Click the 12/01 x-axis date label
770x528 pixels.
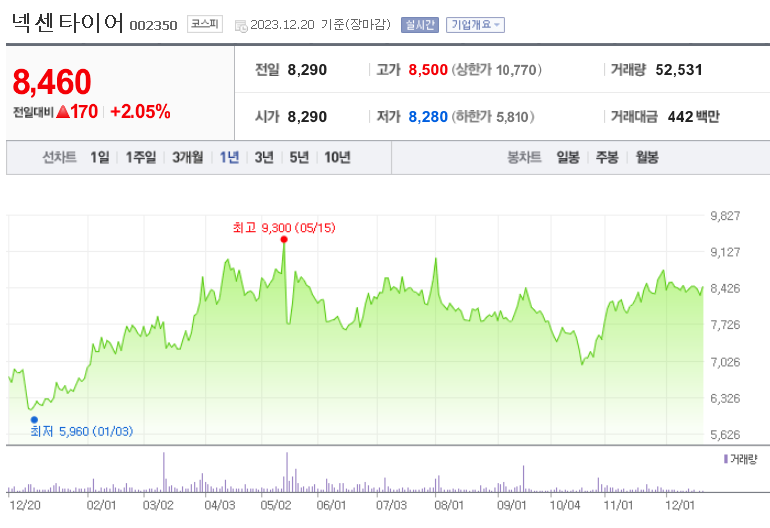coord(680,505)
